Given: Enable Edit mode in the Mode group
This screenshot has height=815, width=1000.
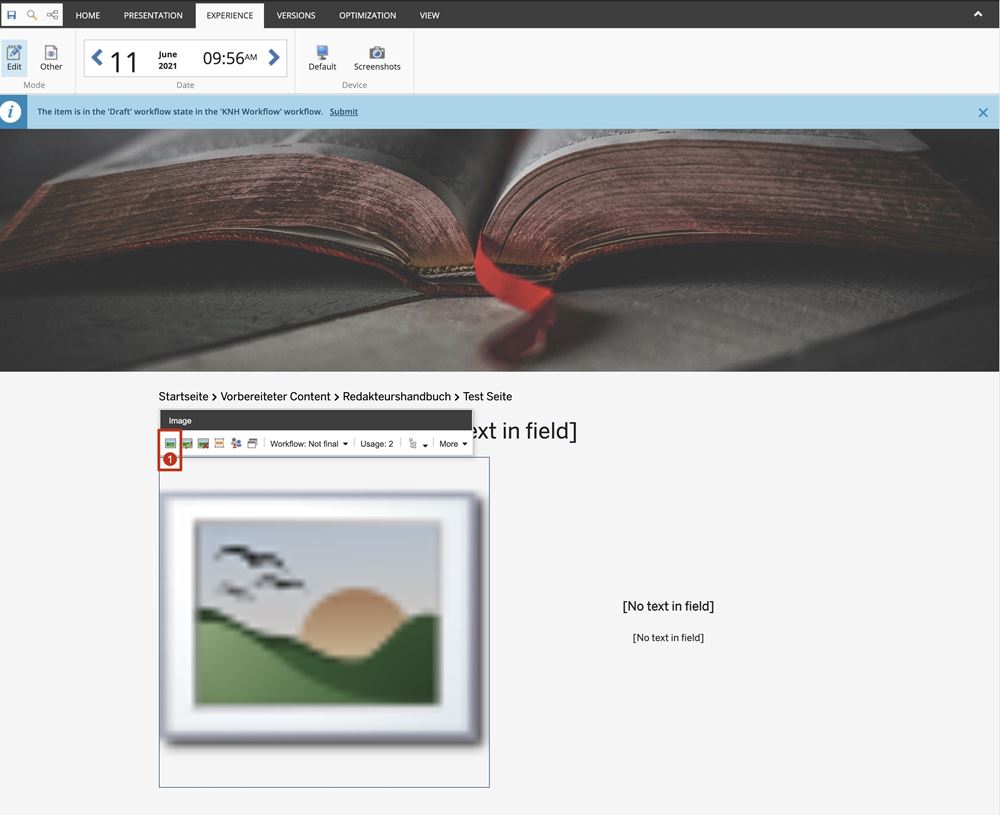Looking at the screenshot, I should point(14,58).
